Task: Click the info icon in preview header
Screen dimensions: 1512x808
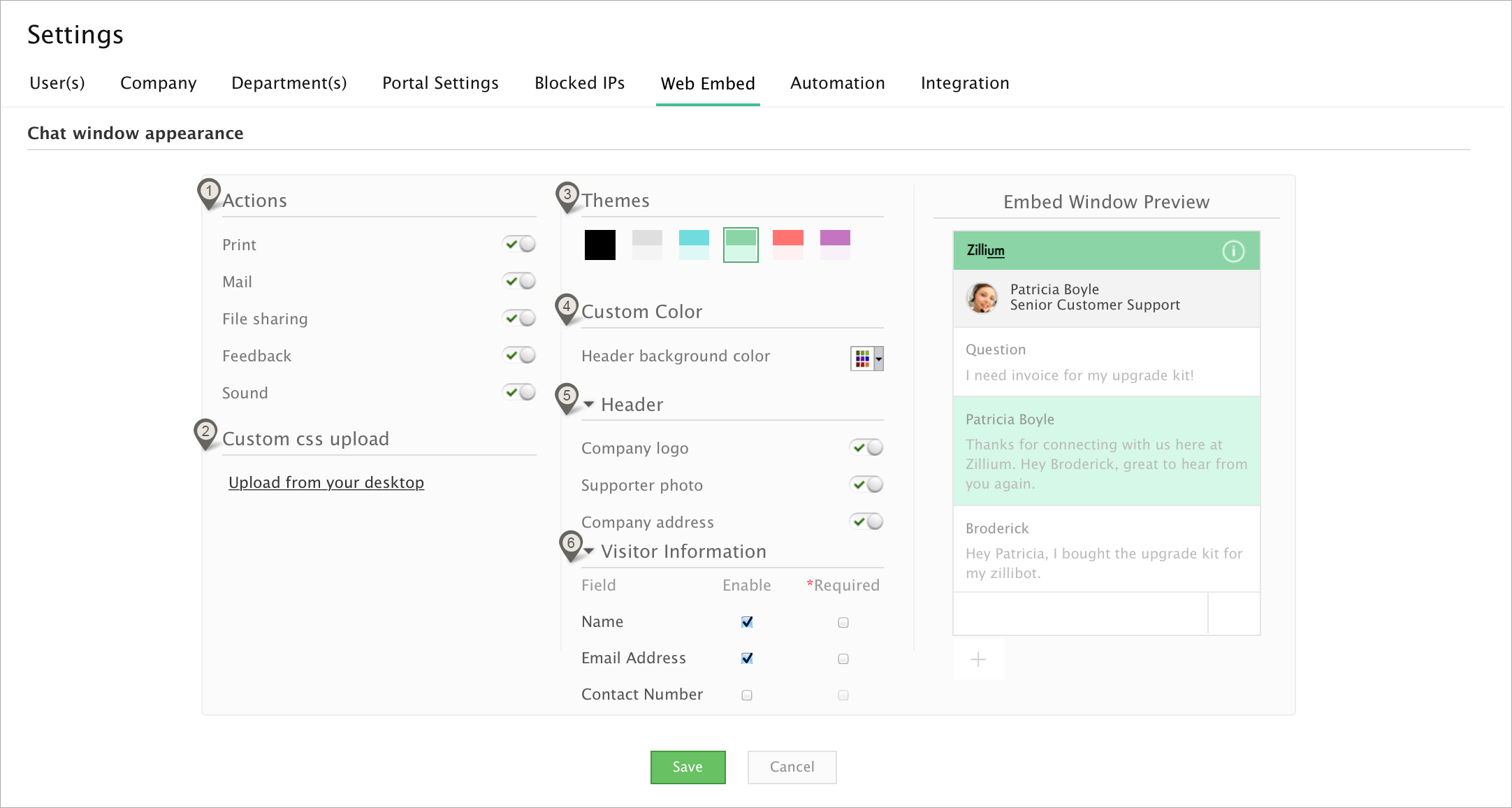Action: pos(1233,251)
